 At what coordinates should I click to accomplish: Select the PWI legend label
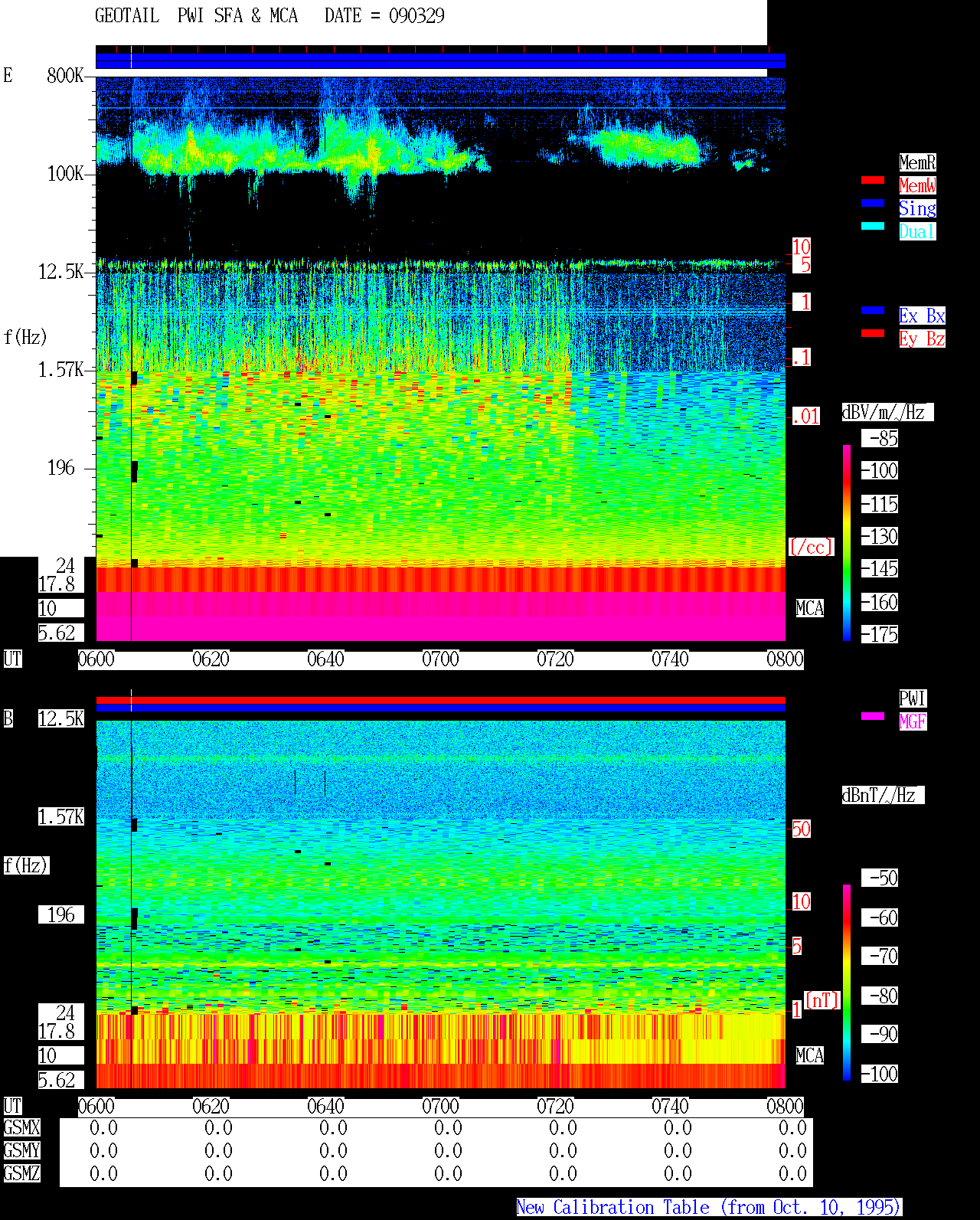[x=913, y=698]
